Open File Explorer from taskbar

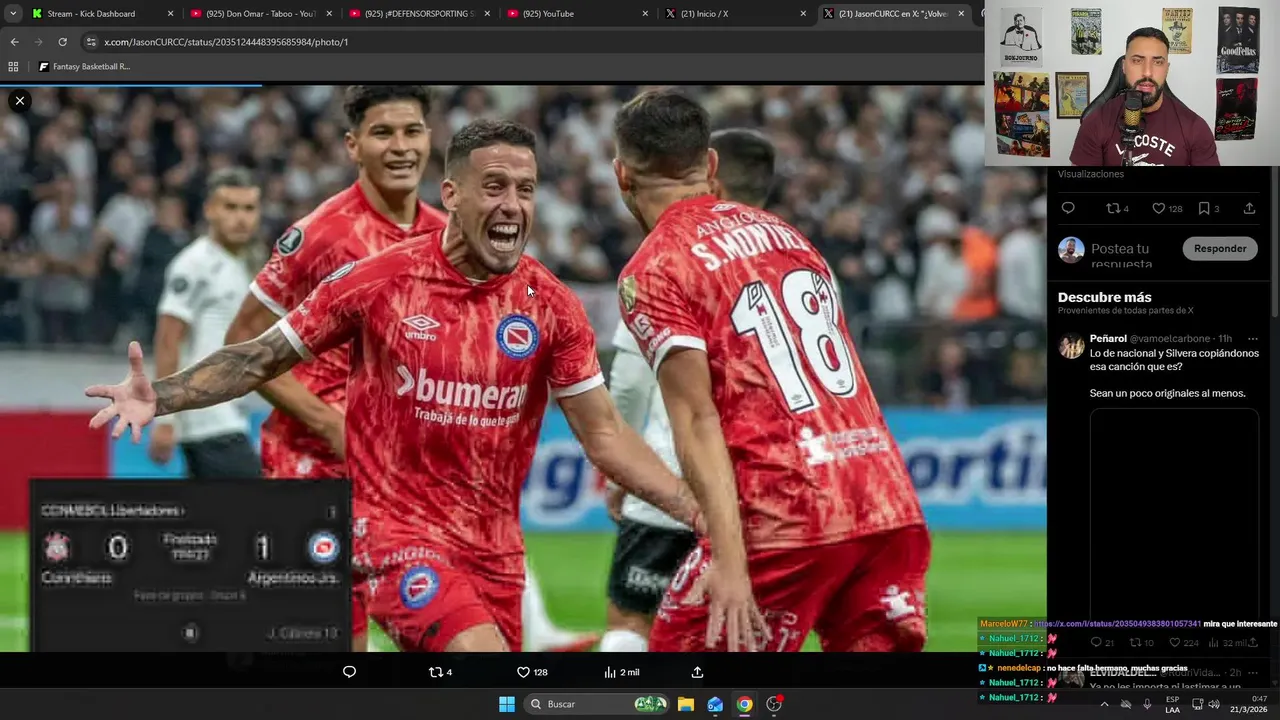click(685, 704)
